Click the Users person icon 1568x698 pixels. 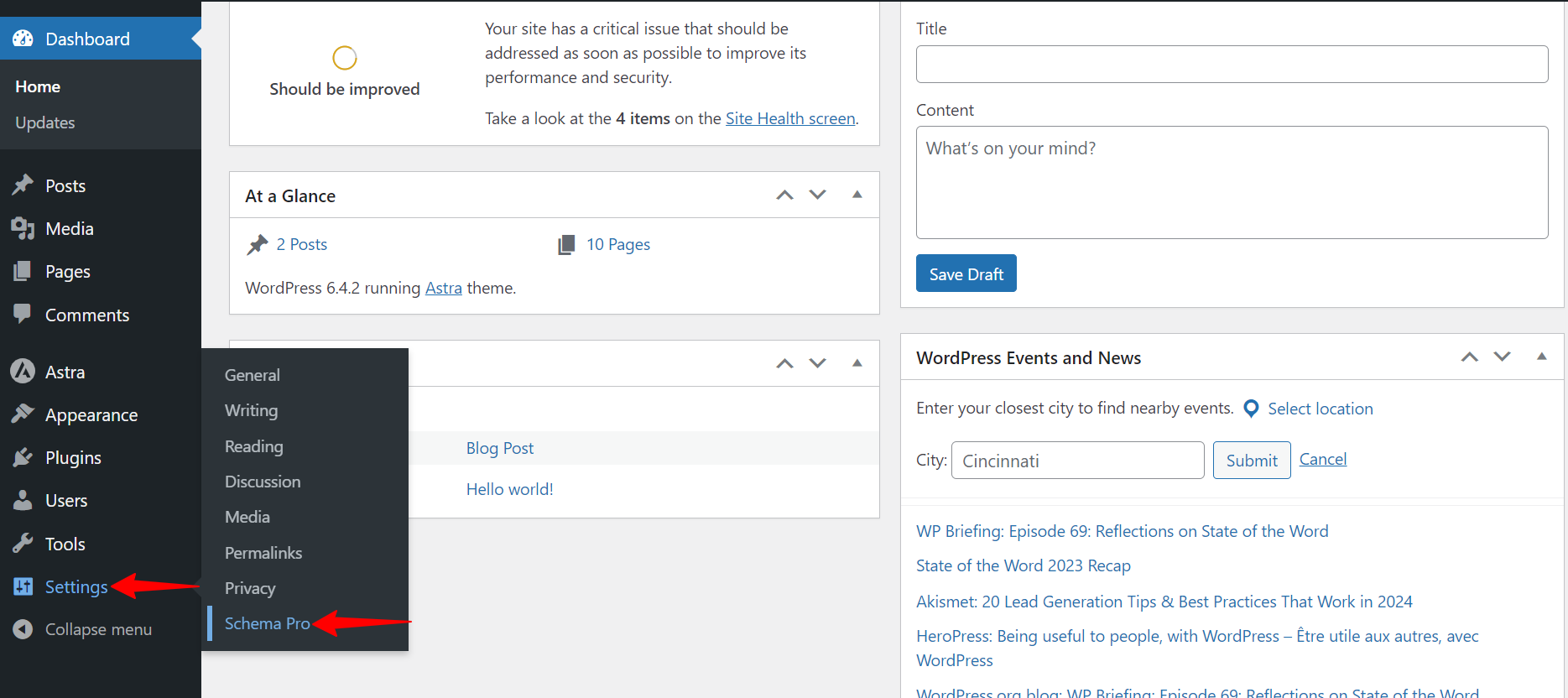pyautogui.click(x=23, y=500)
